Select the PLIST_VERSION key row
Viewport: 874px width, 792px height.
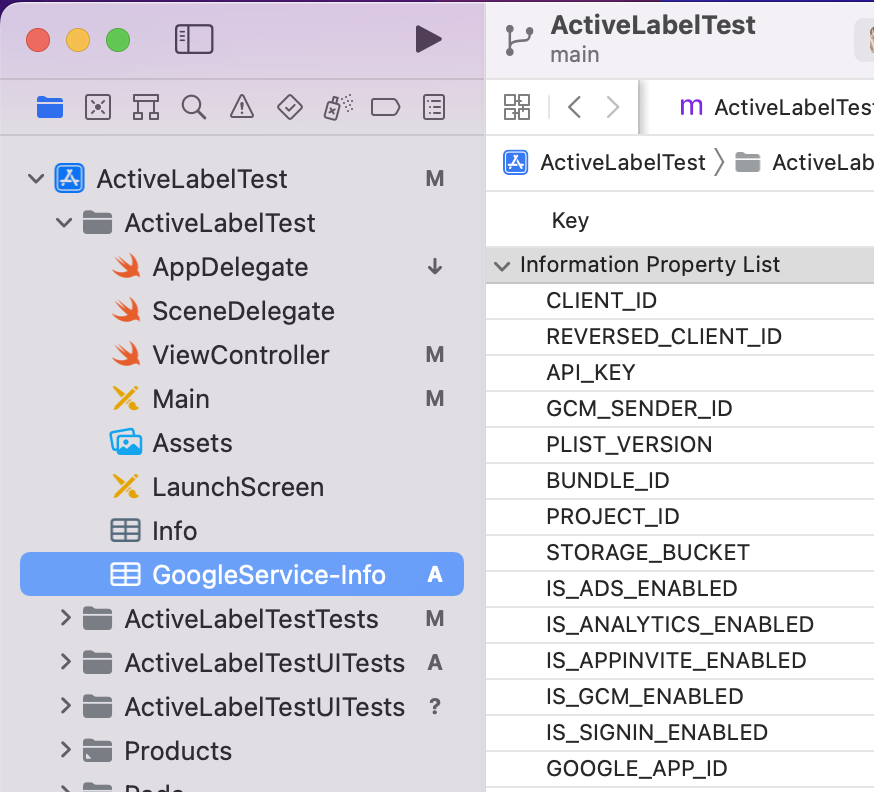[x=680, y=445]
